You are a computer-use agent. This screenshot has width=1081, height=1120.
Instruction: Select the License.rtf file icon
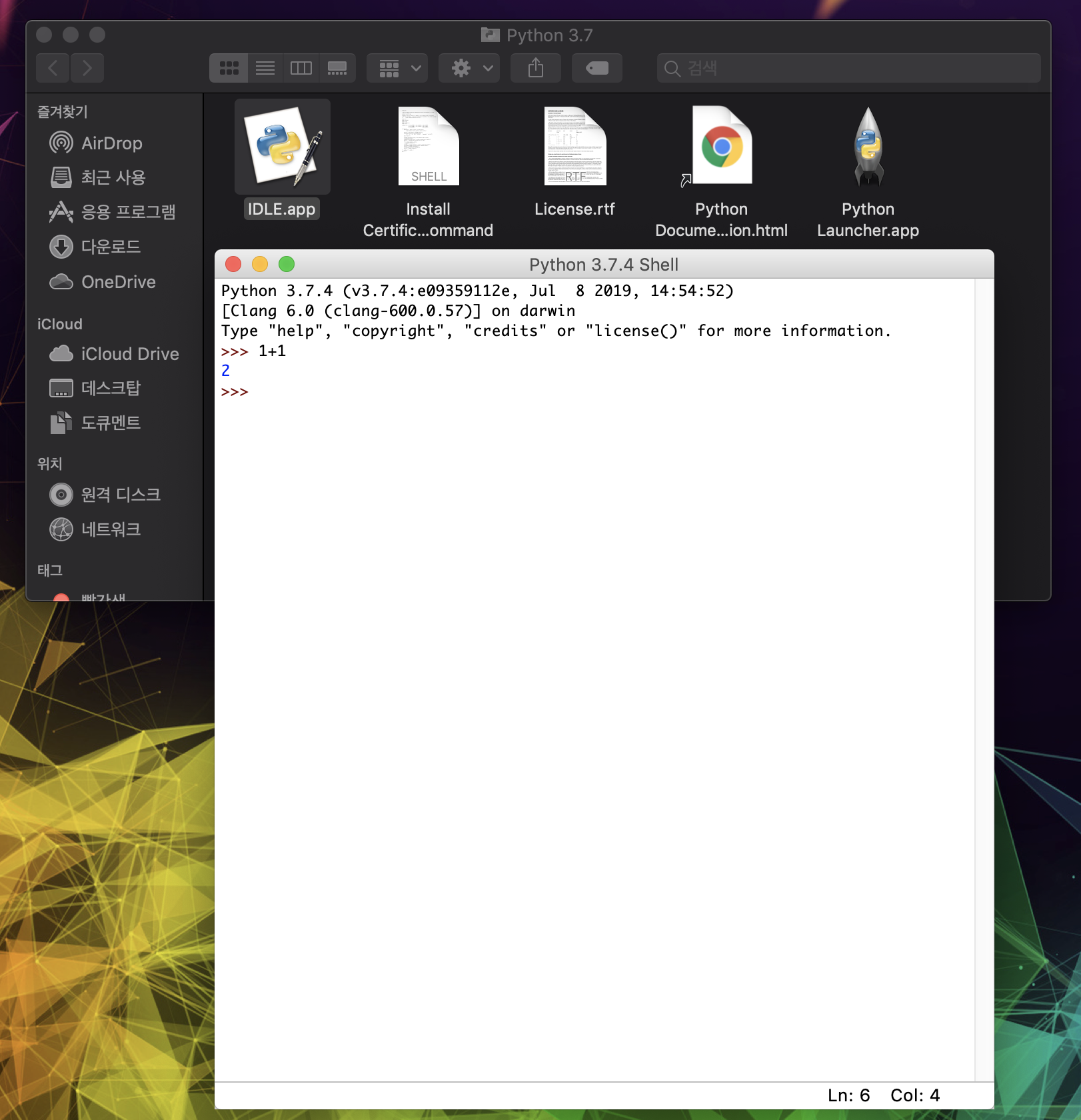[x=575, y=147]
